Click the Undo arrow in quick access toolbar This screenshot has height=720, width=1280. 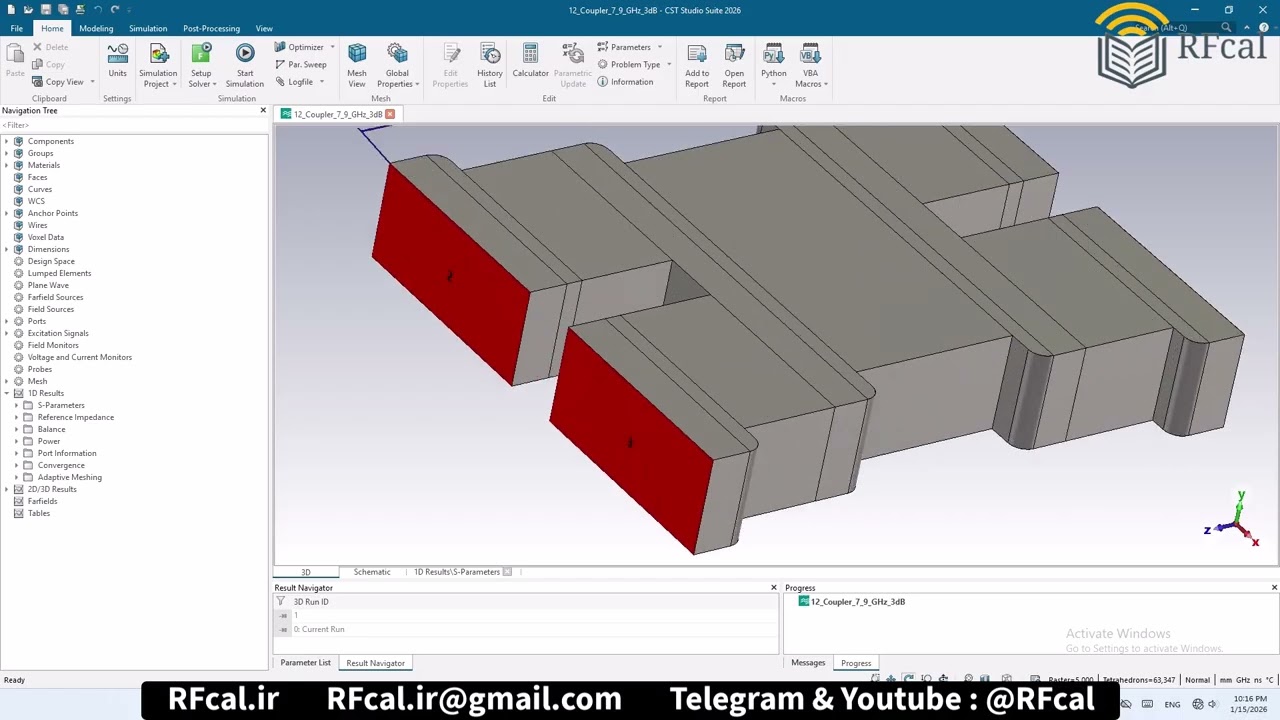97,10
